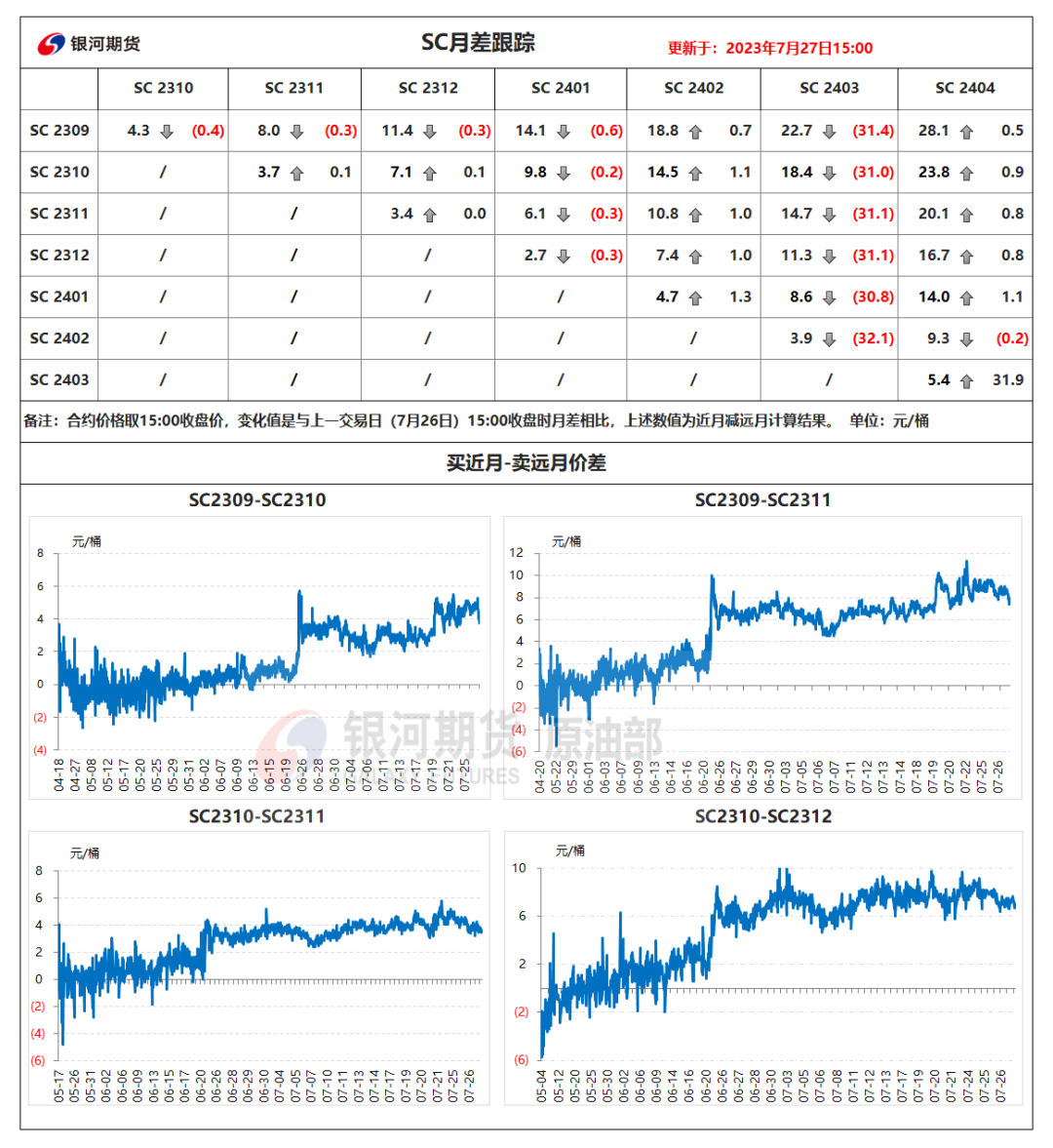The height and width of the screenshot is (1148, 1053).
Task: Click up arrow beside the 14.5 value
Action: coord(695,174)
